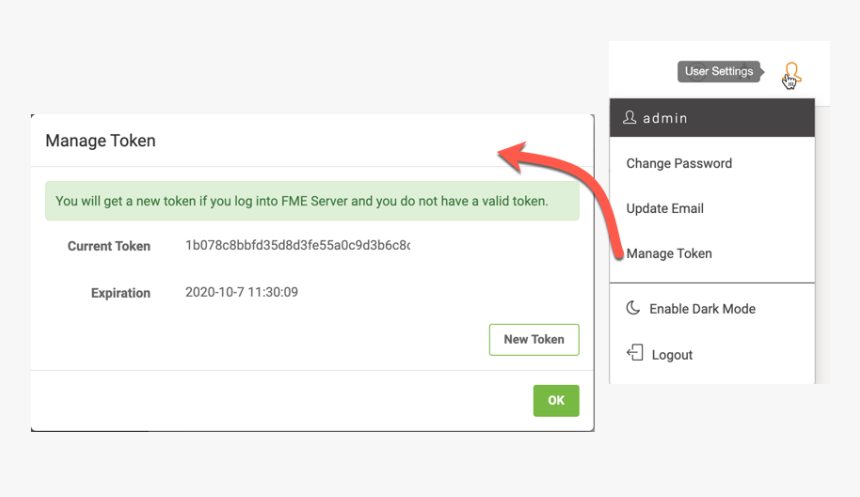The width and height of the screenshot is (860, 497).
Task: Generate a New Token
Action: [x=534, y=340]
